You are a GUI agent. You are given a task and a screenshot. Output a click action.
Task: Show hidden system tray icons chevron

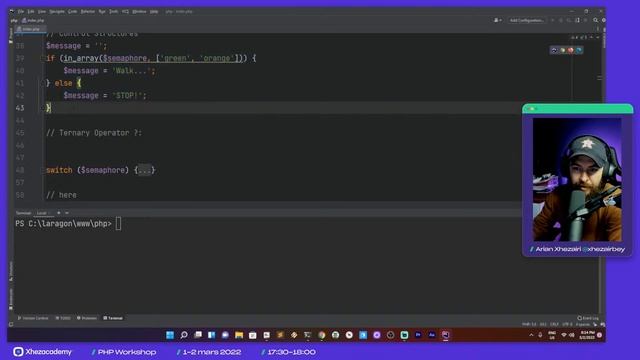click(x=531, y=335)
